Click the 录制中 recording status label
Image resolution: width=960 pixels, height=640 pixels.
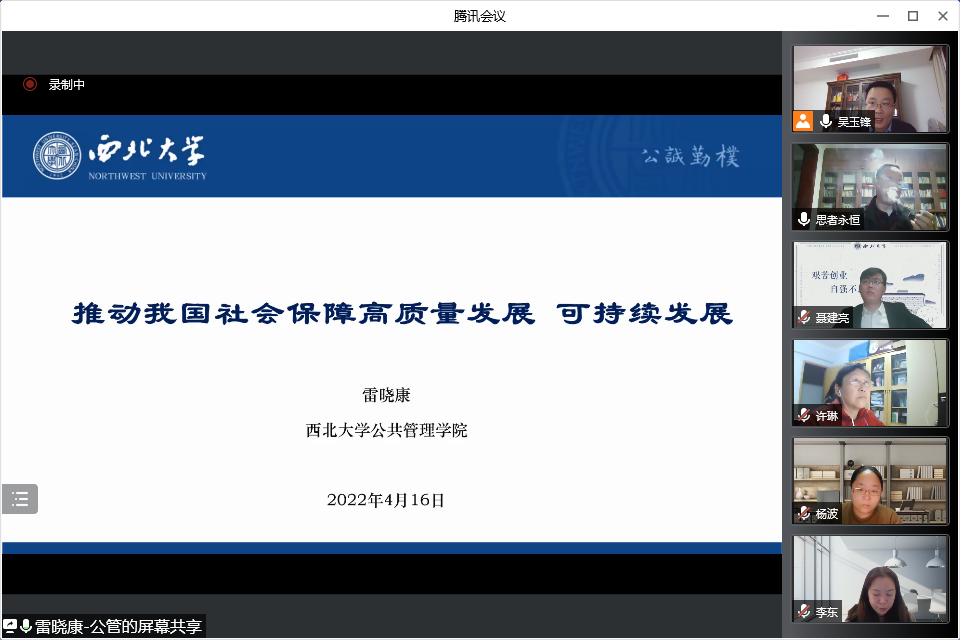click(67, 85)
